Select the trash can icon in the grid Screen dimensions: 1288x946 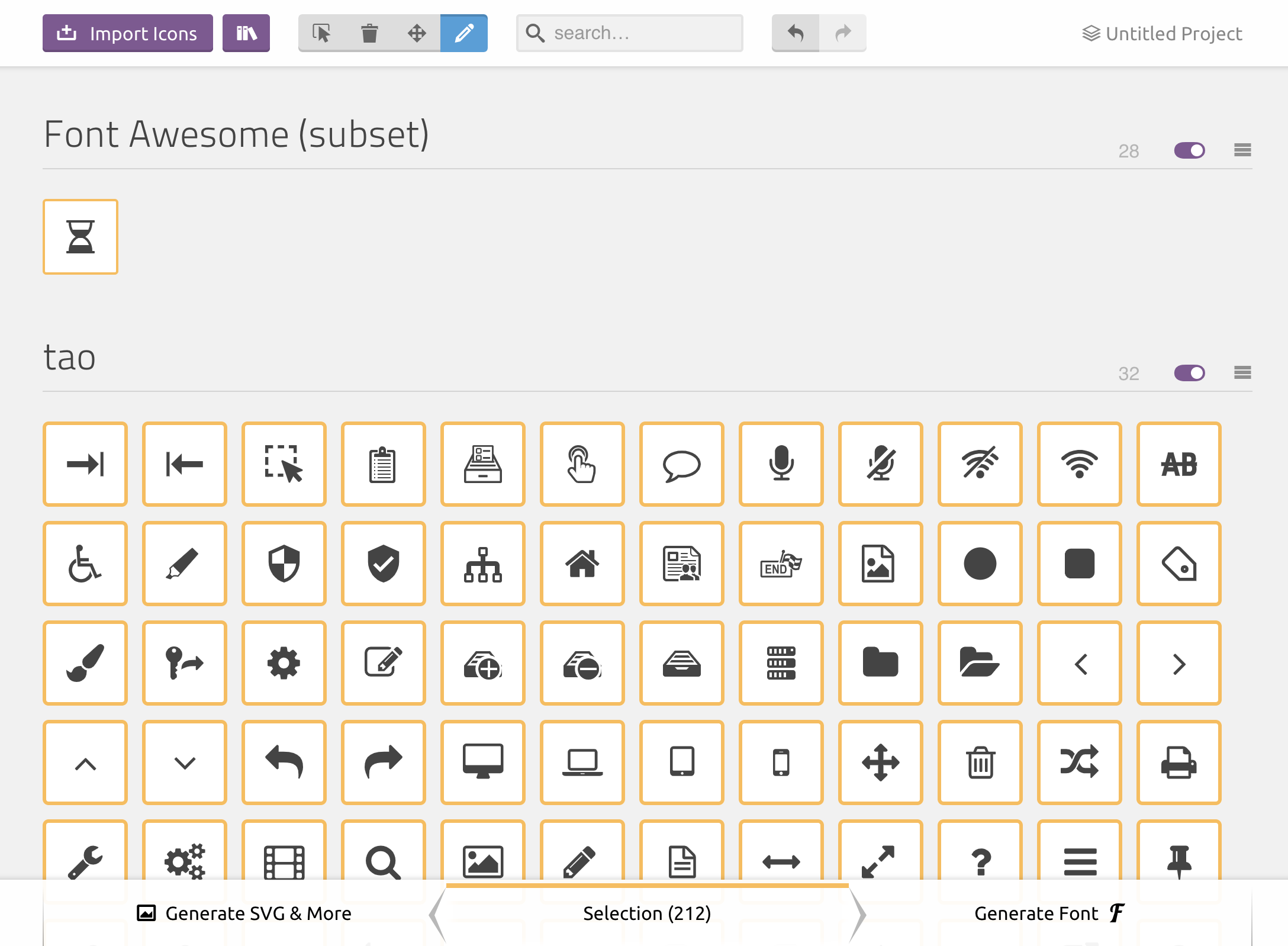click(x=980, y=762)
